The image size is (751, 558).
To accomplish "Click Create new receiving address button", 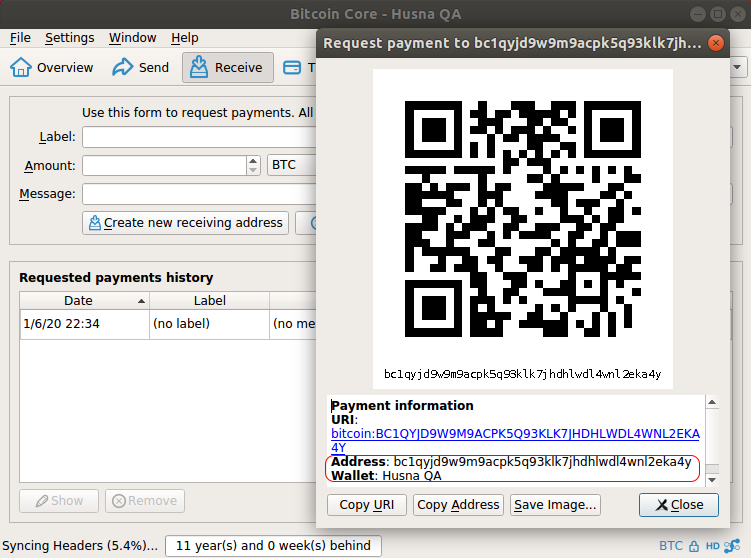I will 185,223.
